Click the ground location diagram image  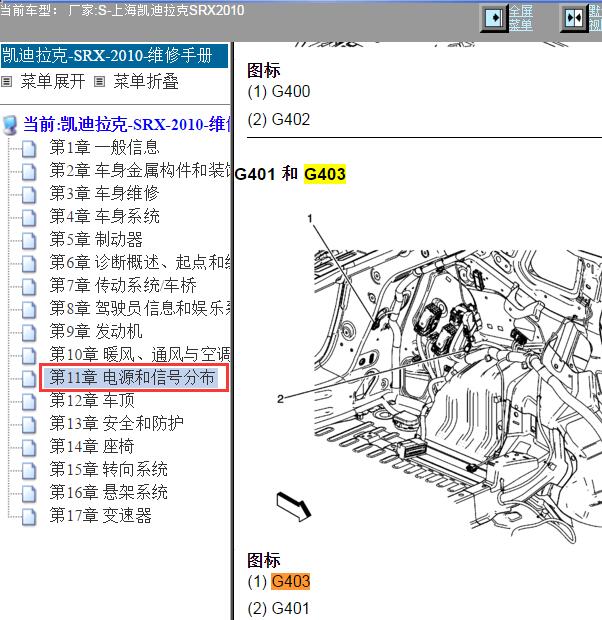pos(439,378)
